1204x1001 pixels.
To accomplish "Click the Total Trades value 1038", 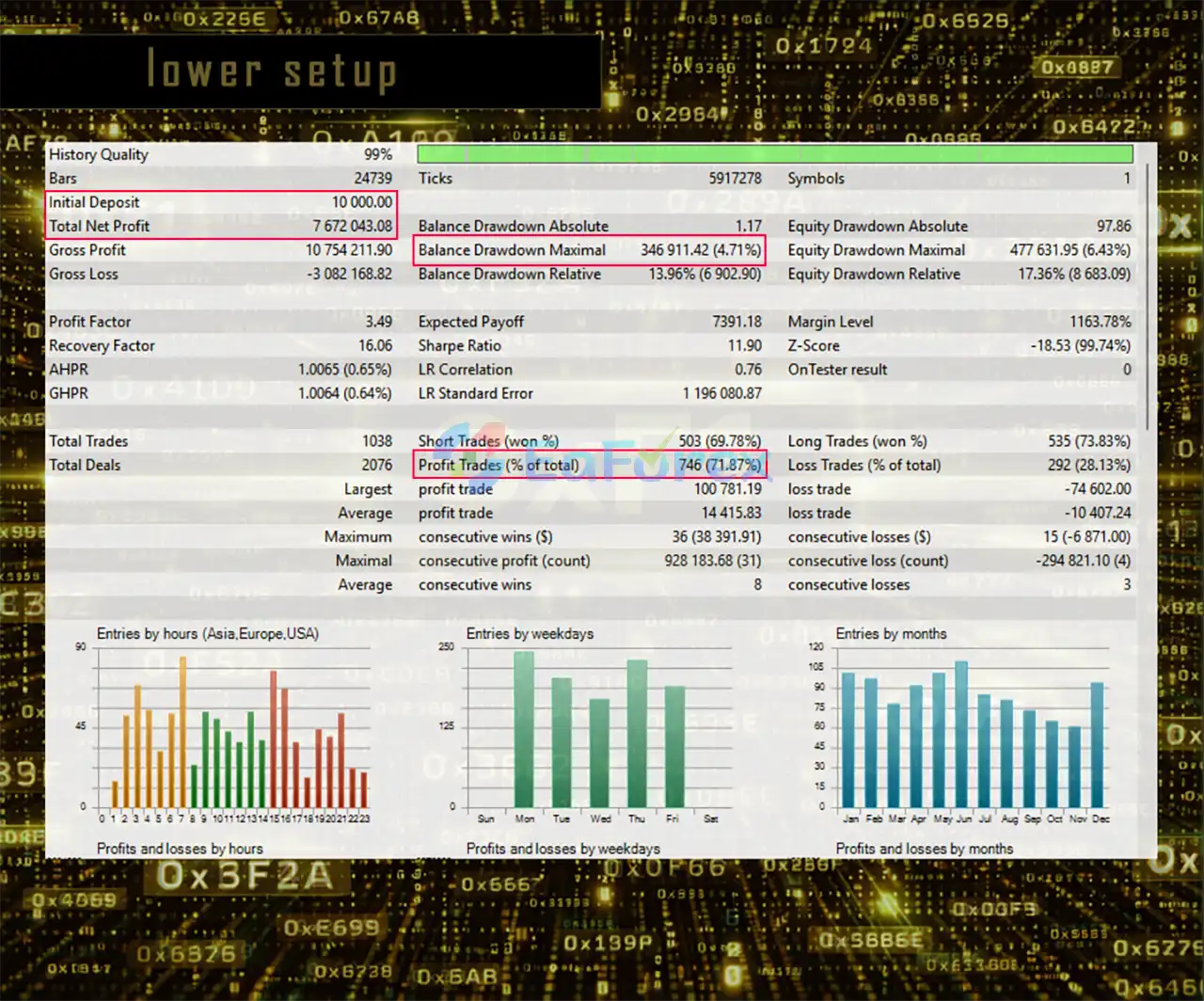I will tap(376, 441).
